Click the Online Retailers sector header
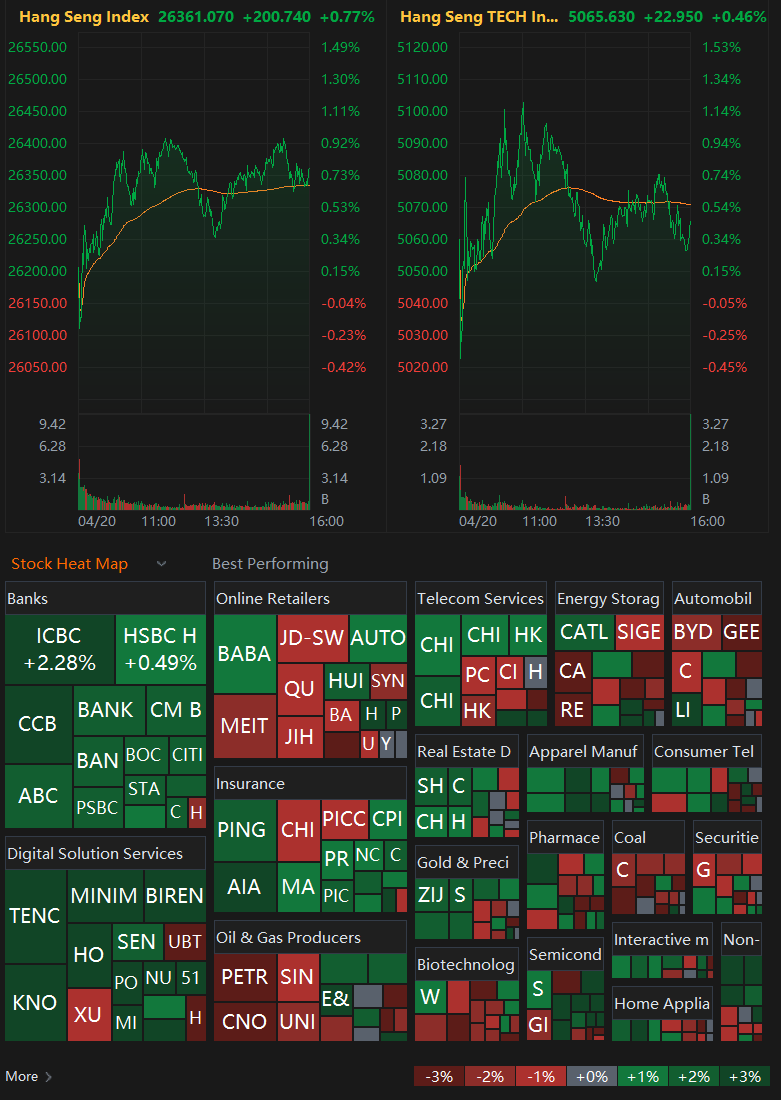This screenshot has width=781, height=1100. (x=310, y=599)
